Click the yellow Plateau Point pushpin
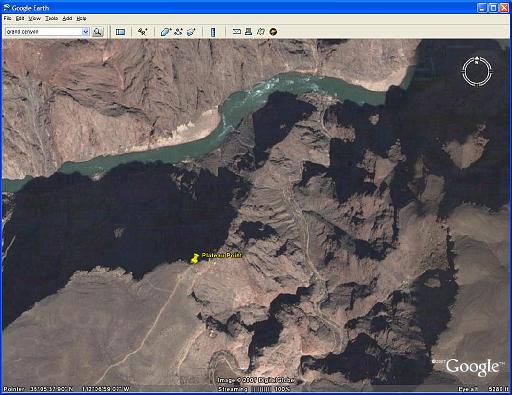The image size is (512, 395). (195, 259)
